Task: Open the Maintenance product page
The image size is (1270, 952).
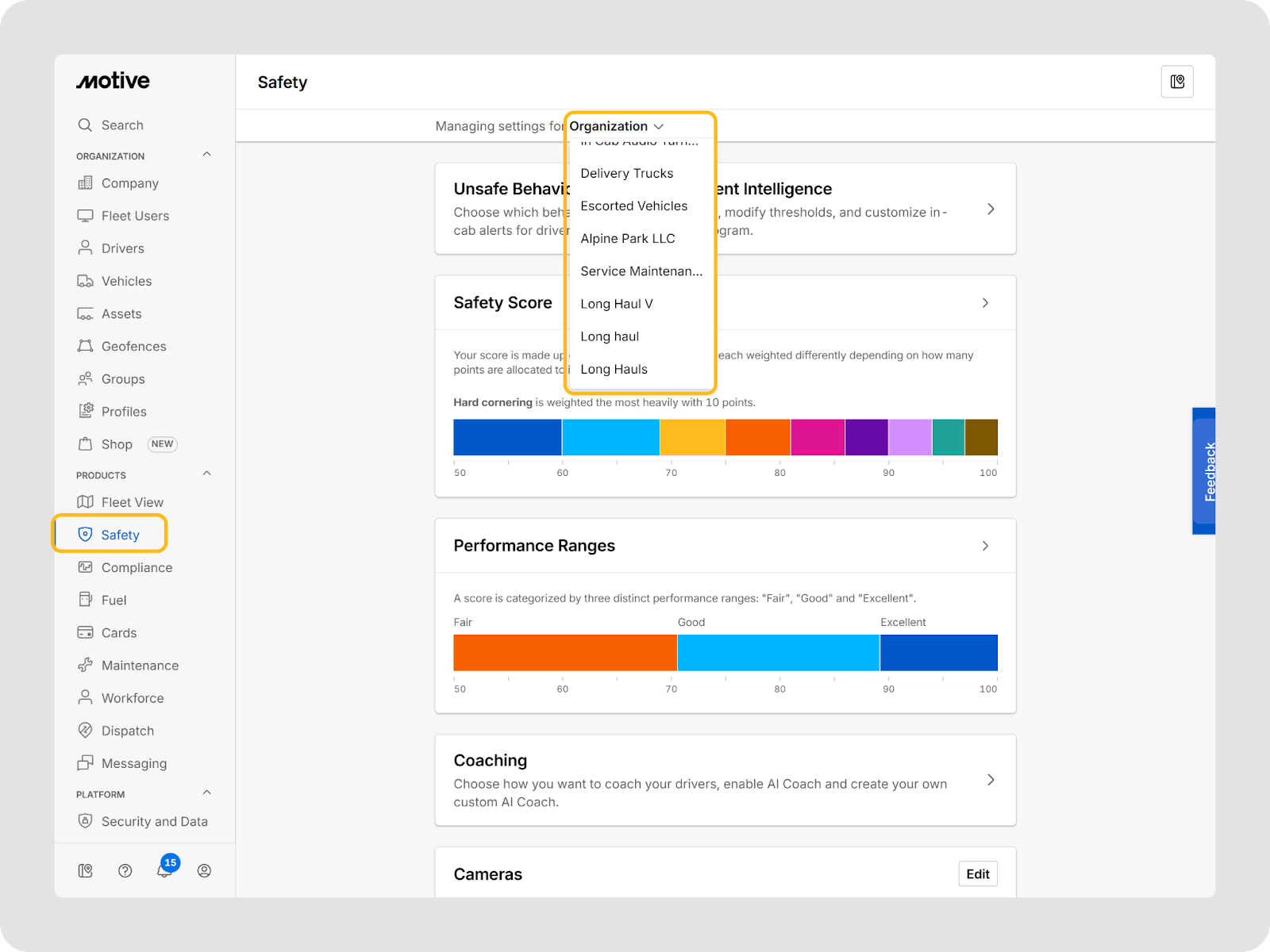Action: [x=140, y=666]
